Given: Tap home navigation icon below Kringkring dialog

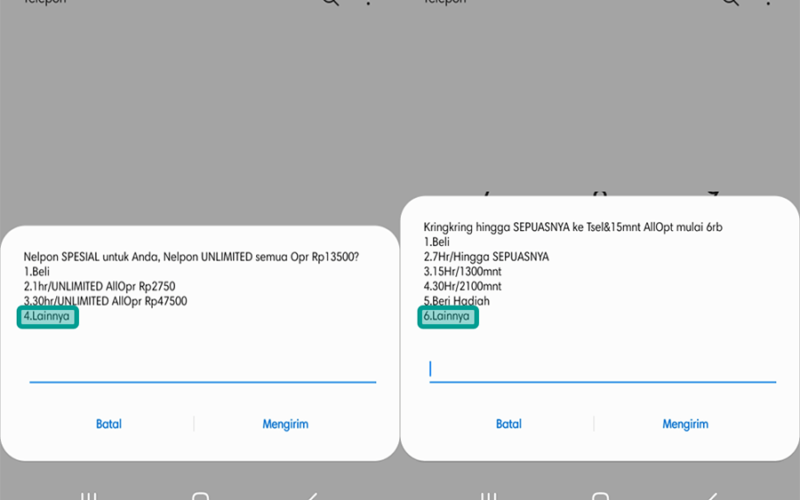Looking at the screenshot, I should click(x=601, y=496).
